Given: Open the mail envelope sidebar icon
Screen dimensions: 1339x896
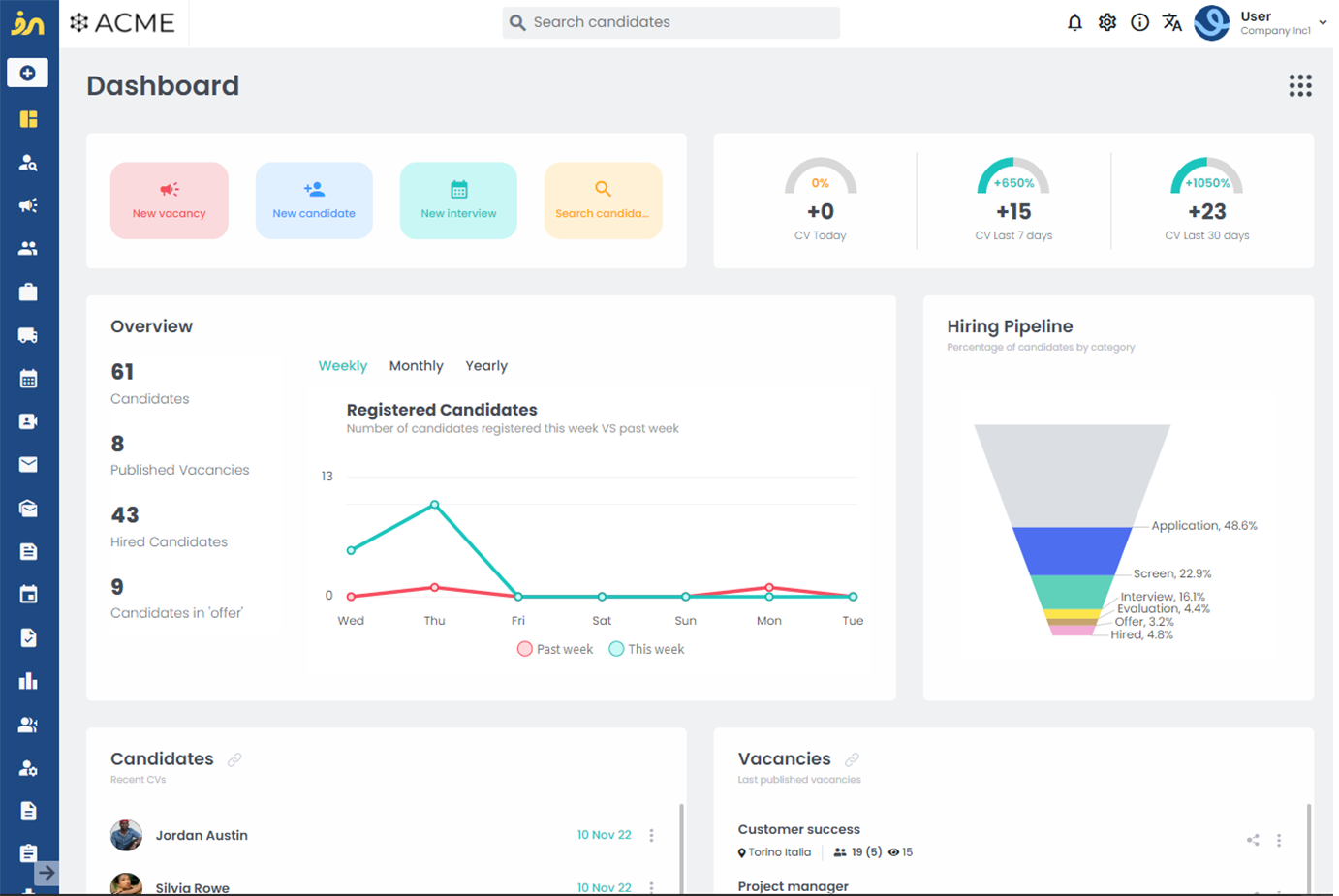Looking at the screenshot, I should pyautogui.click(x=28, y=465).
